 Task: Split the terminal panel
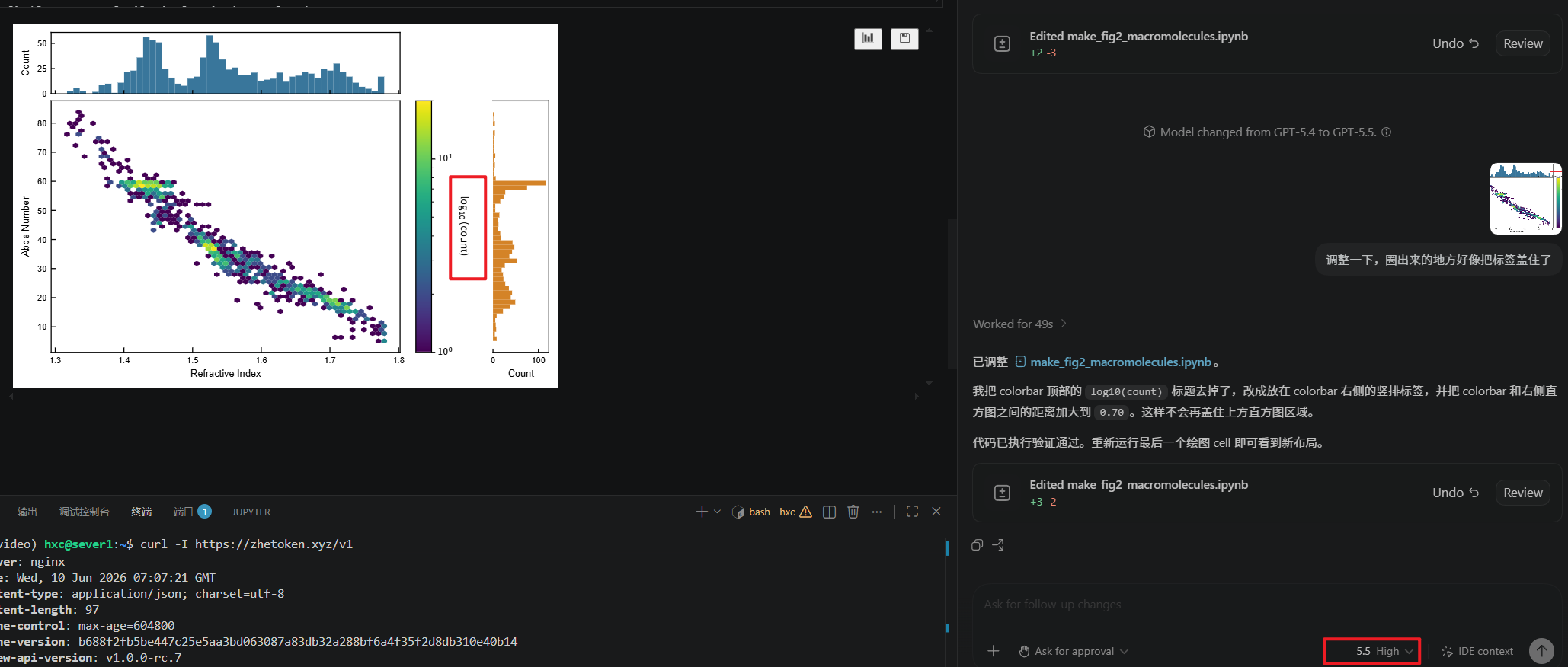(830, 512)
